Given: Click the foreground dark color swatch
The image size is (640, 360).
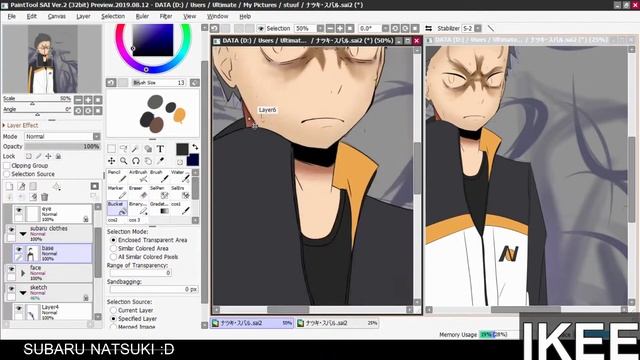Looking at the screenshot, I should [182, 149].
